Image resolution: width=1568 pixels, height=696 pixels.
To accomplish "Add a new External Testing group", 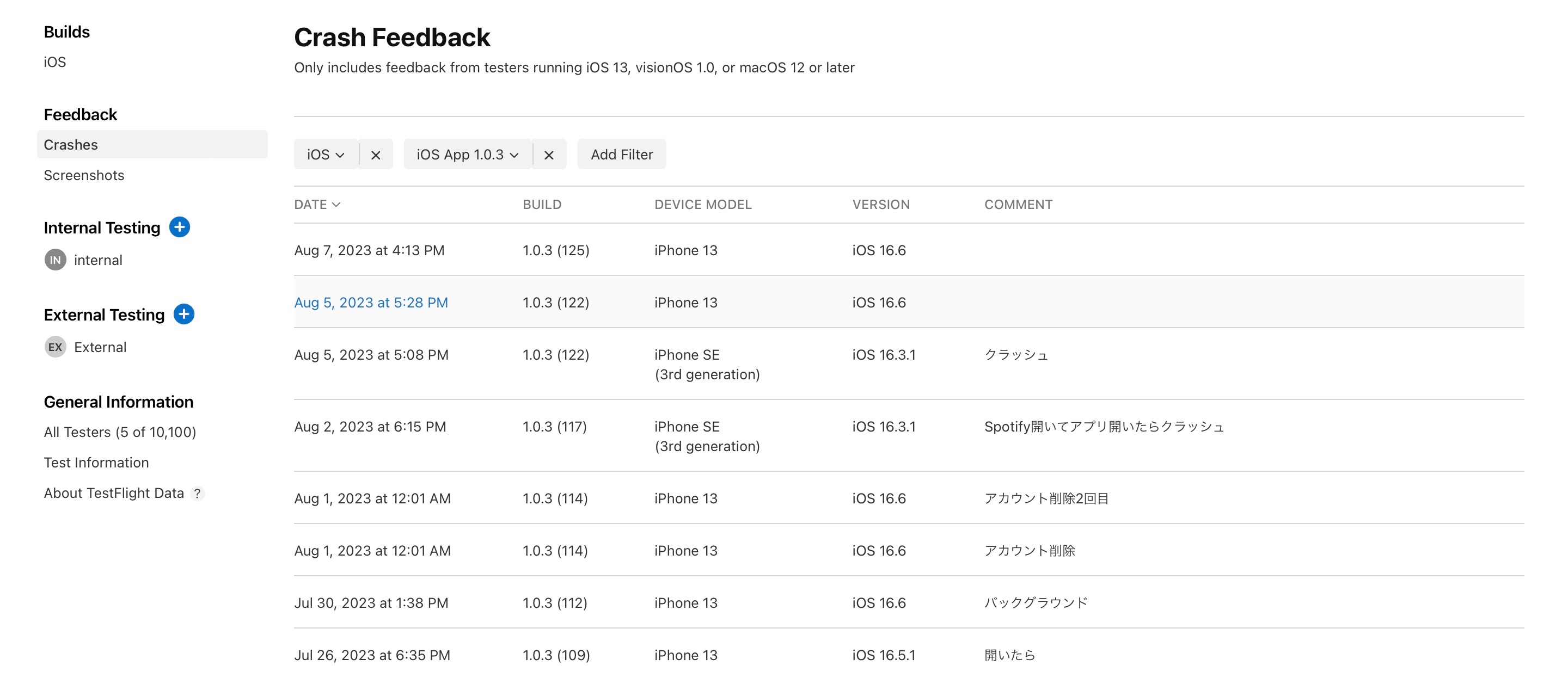I will (184, 314).
